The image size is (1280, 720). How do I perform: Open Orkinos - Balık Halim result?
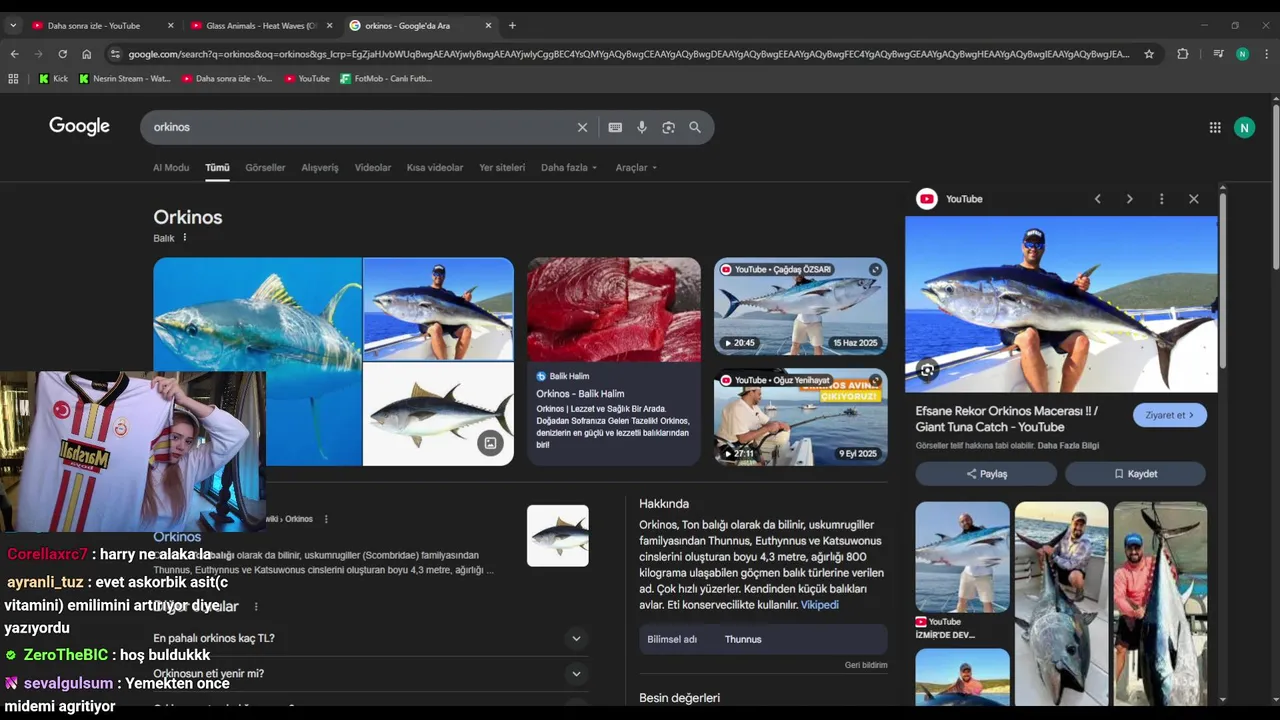pyautogui.click(x=580, y=394)
